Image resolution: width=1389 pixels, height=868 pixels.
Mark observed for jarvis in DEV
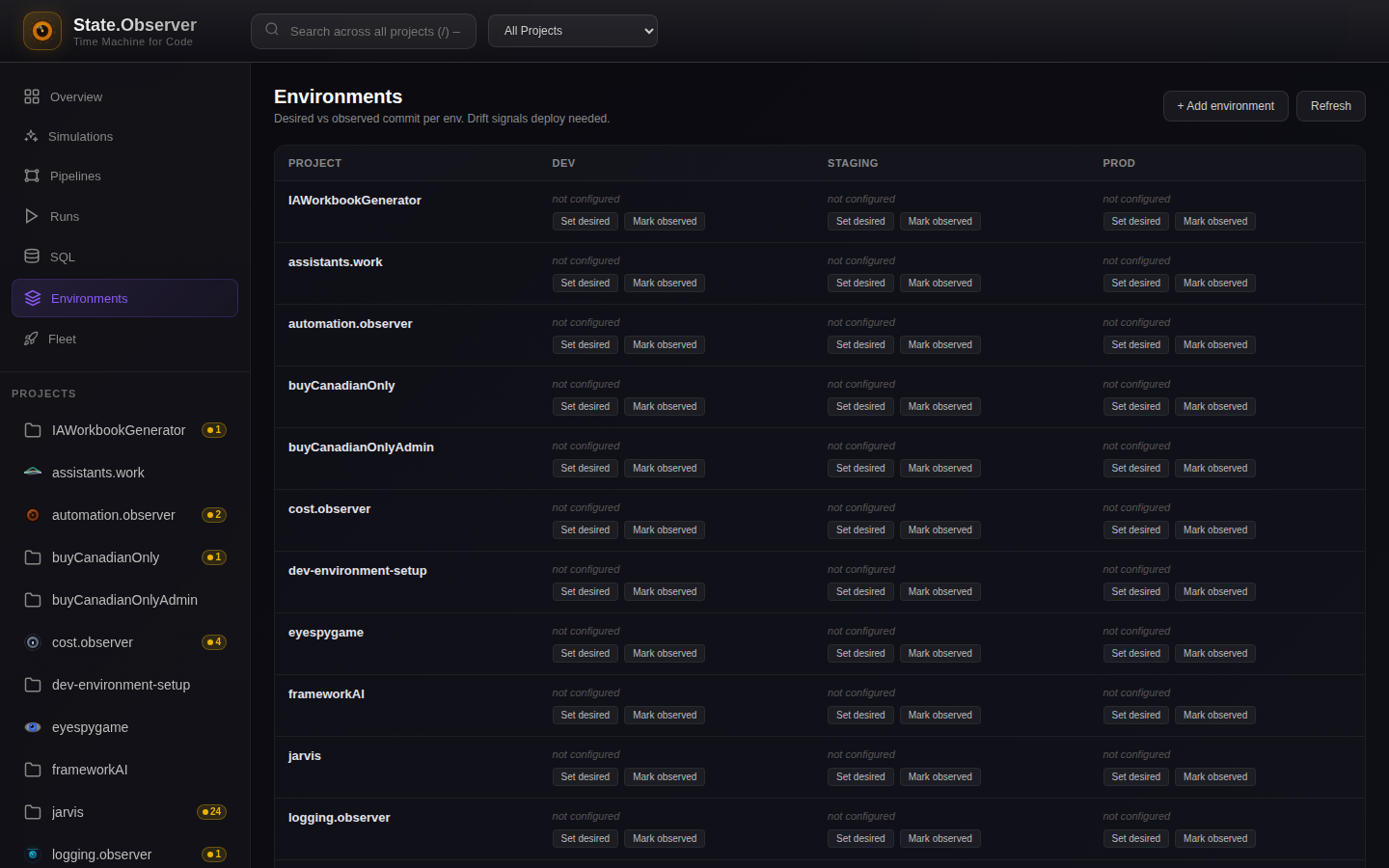pyautogui.click(x=665, y=777)
